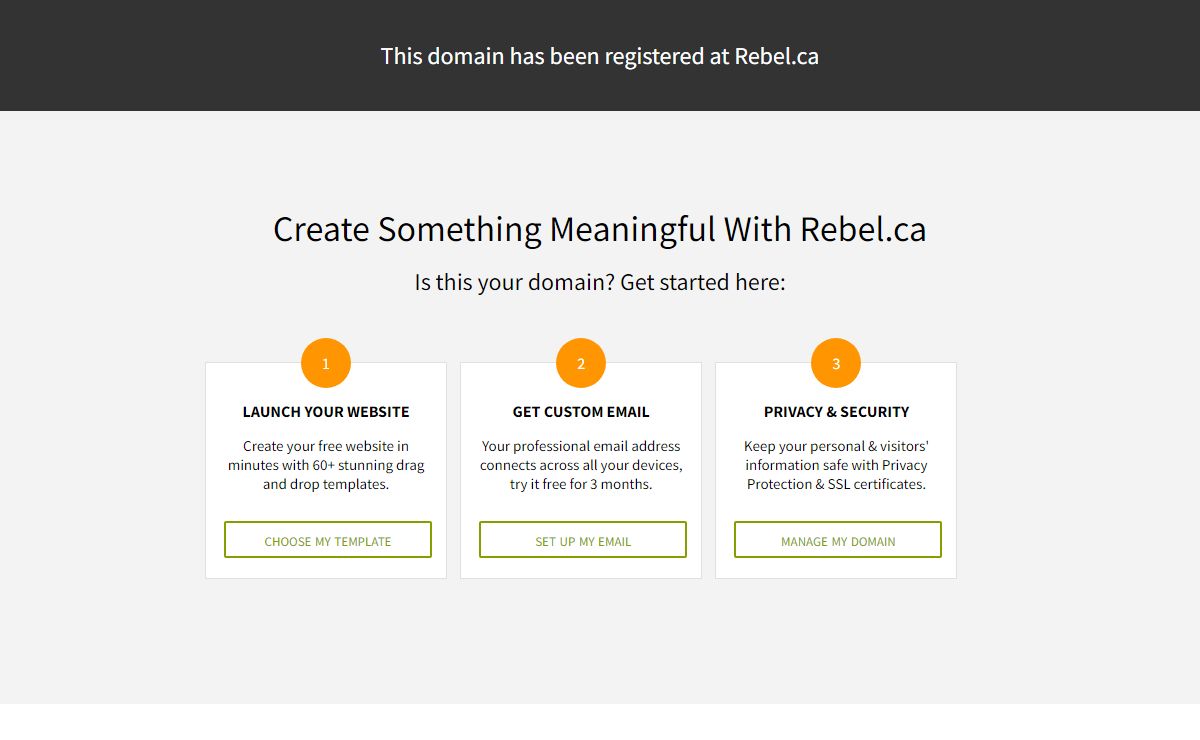1200x740 pixels.
Task: Select the Launch Your Website heading
Action: tap(326, 412)
